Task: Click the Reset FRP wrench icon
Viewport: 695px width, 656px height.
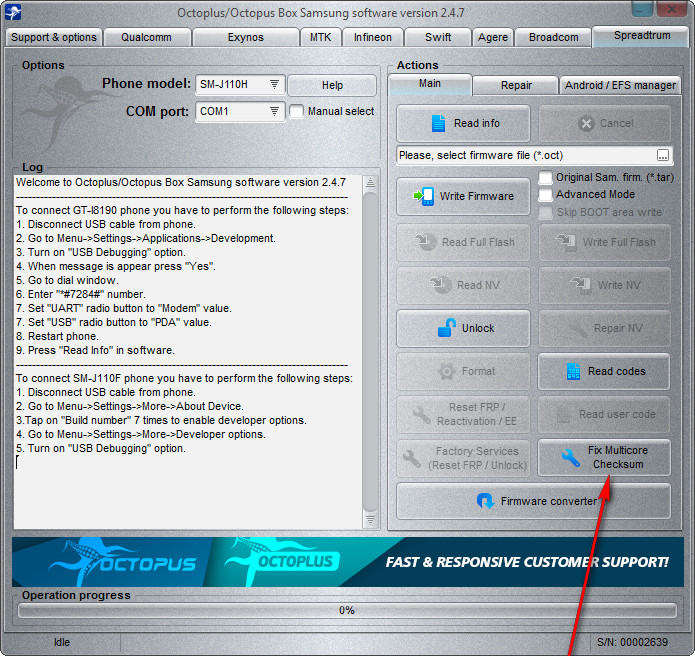Action: (x=421, y=414)
